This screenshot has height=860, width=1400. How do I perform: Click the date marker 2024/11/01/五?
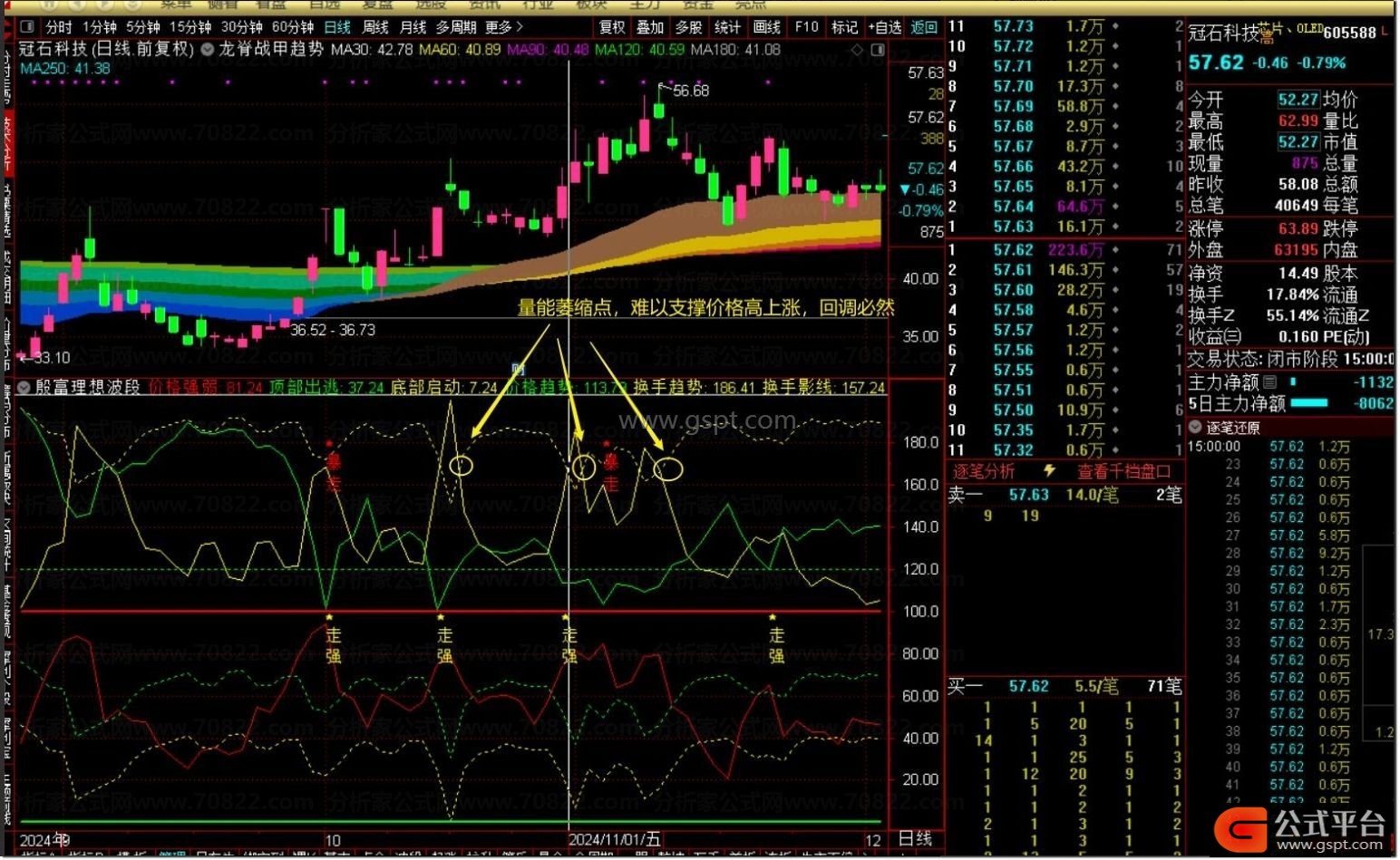[615, 840]
